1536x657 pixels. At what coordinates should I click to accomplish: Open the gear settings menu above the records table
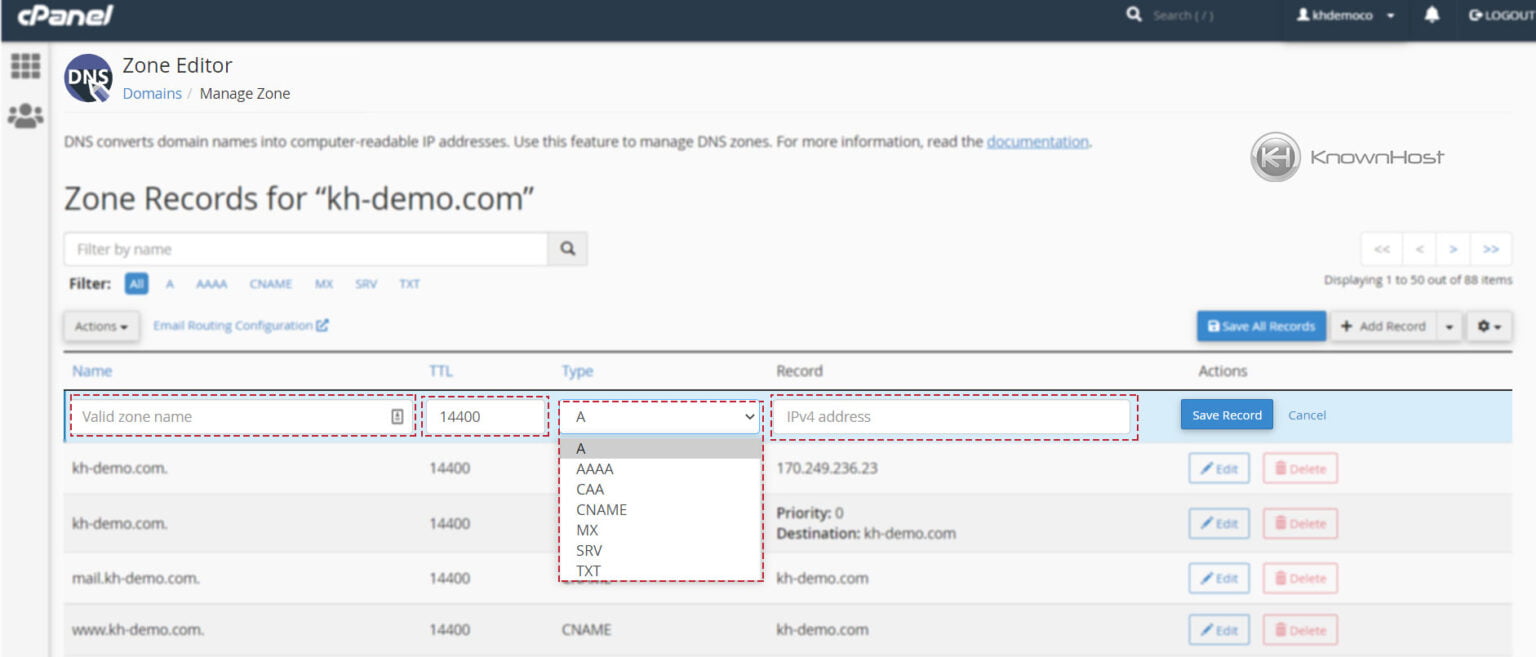click(x=1487, y=325)
